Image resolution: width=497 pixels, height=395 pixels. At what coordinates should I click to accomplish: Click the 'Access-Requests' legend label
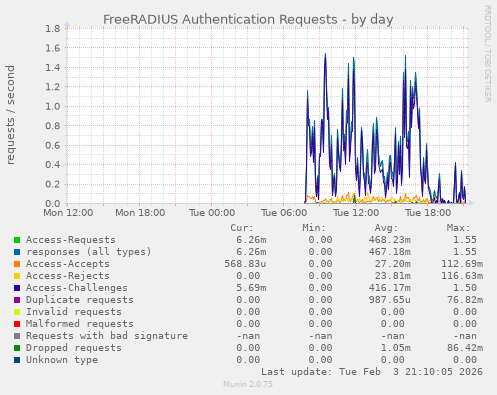click(x=71, y=240)
